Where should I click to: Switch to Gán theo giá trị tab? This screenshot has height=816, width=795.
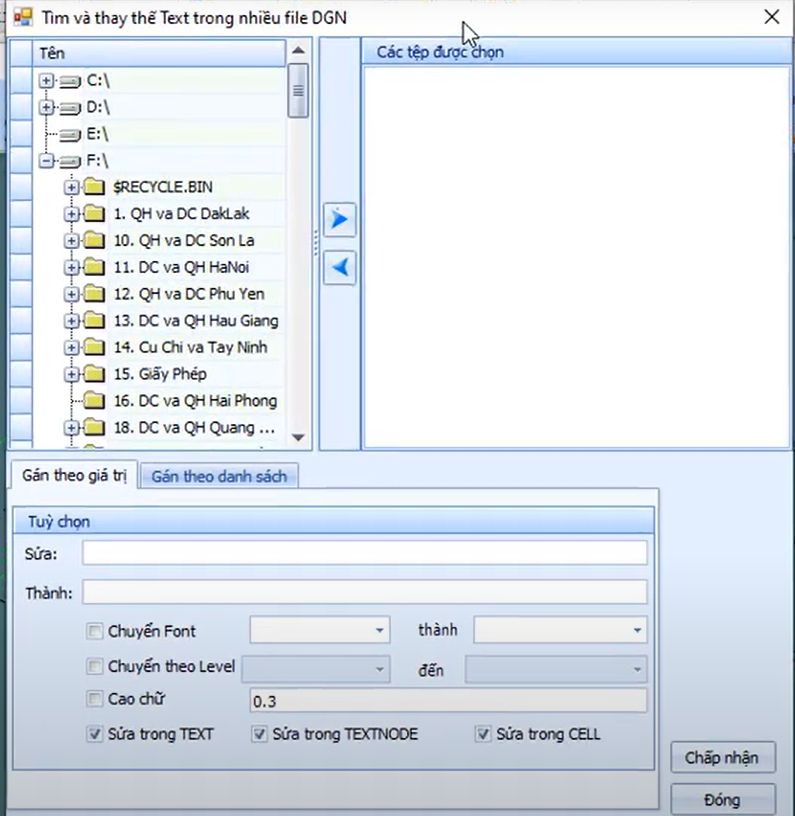click(74, 475)
